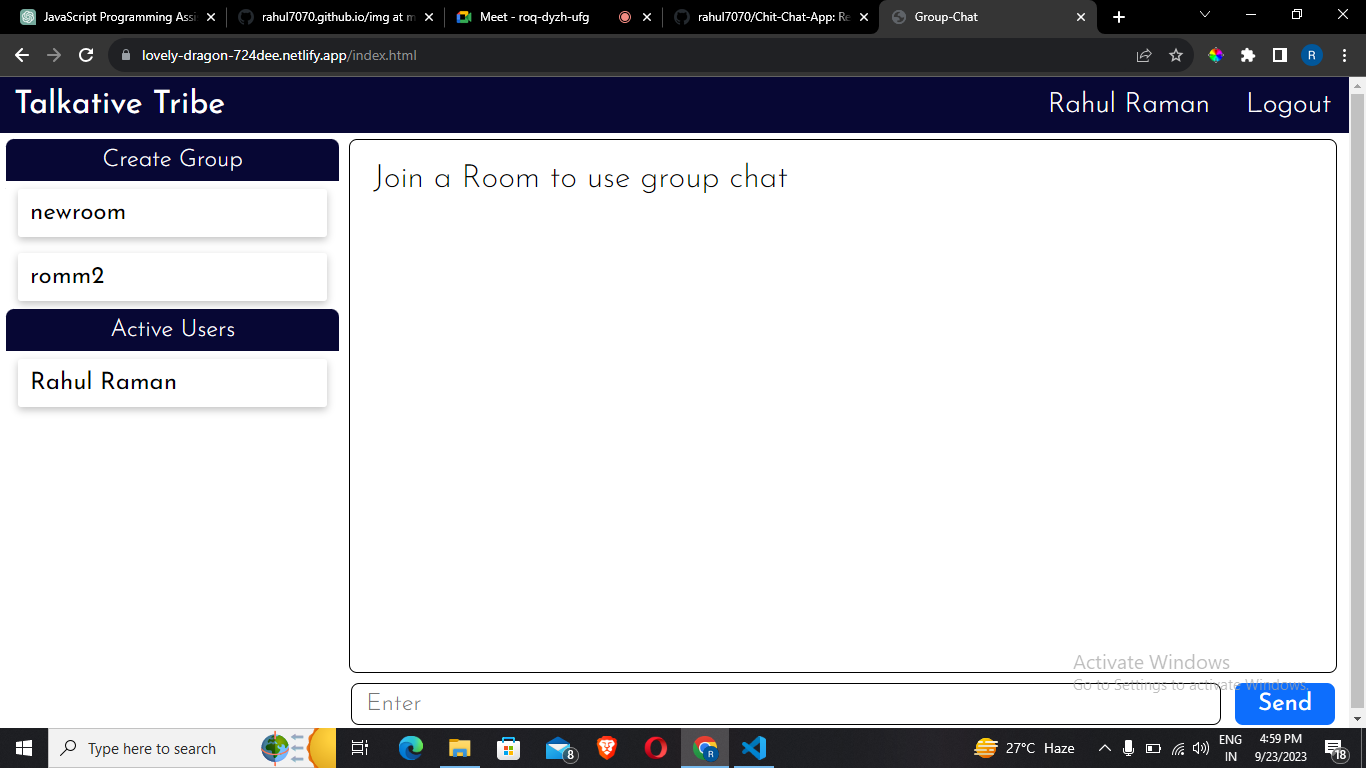Expand the tab search dropdown arrow
The height and width of the screenshot is (768, 1366).
tap(1204, 15)
